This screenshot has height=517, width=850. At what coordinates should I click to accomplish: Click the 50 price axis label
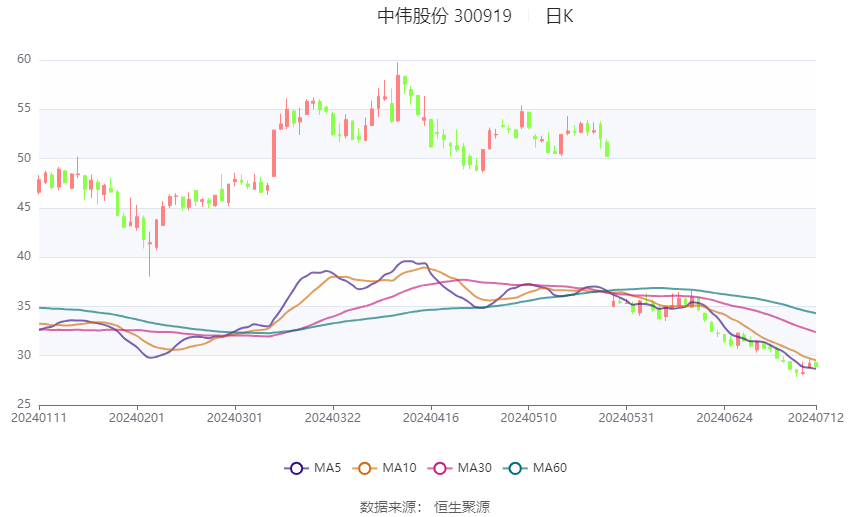(24, 158)
